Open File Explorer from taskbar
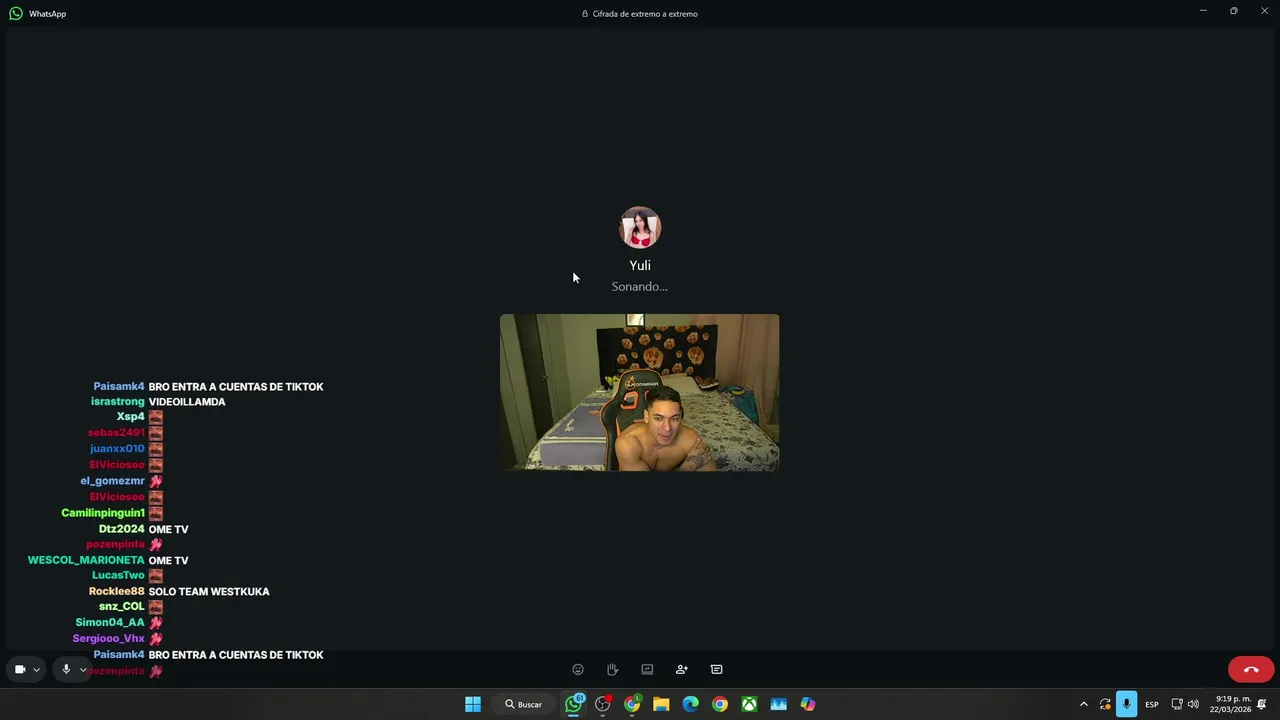 point(661,704)
